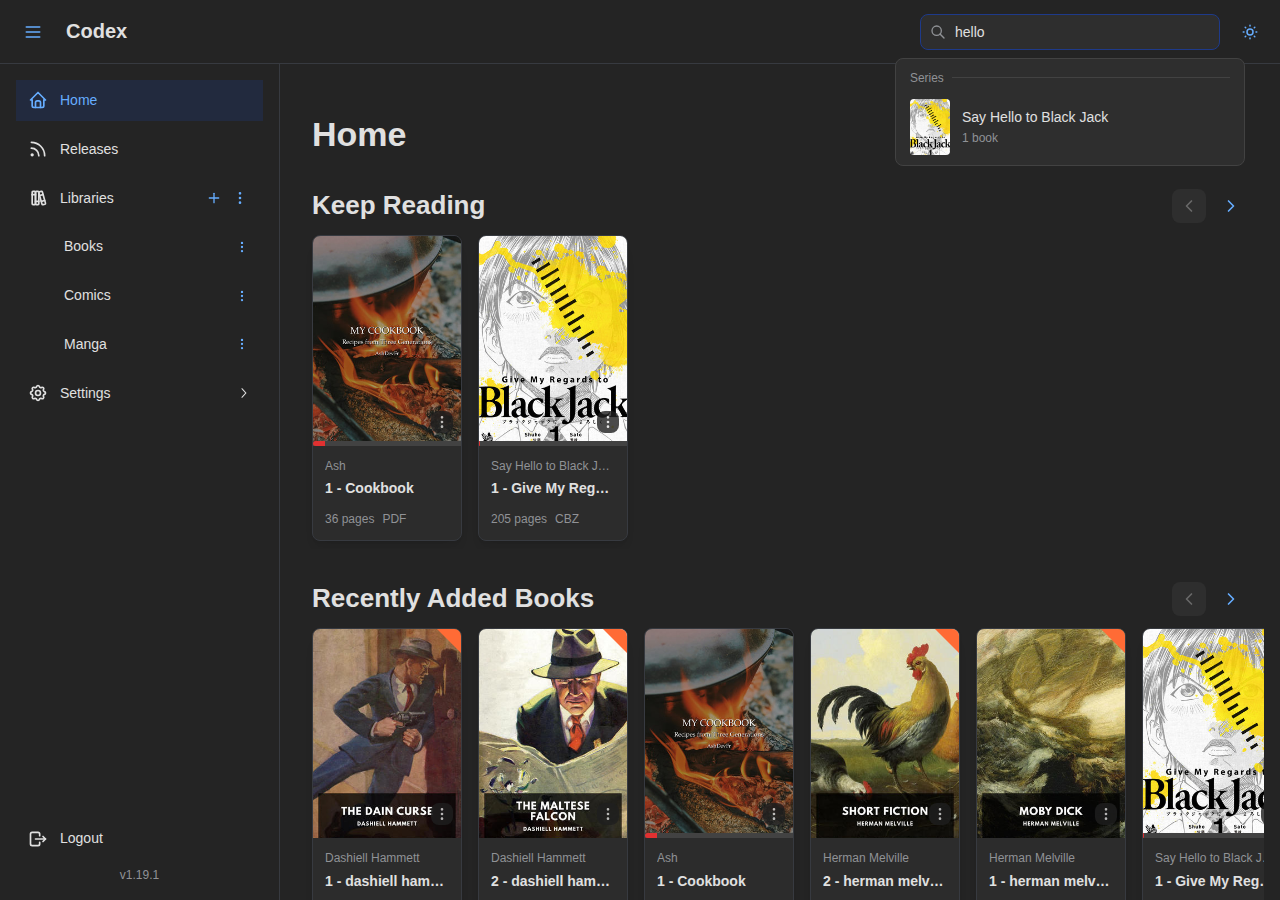Image resolution: width=1280 pixels, height=900 pixels.
Task: Open options on Recently Added Cookbook cover
Action: 774,814
